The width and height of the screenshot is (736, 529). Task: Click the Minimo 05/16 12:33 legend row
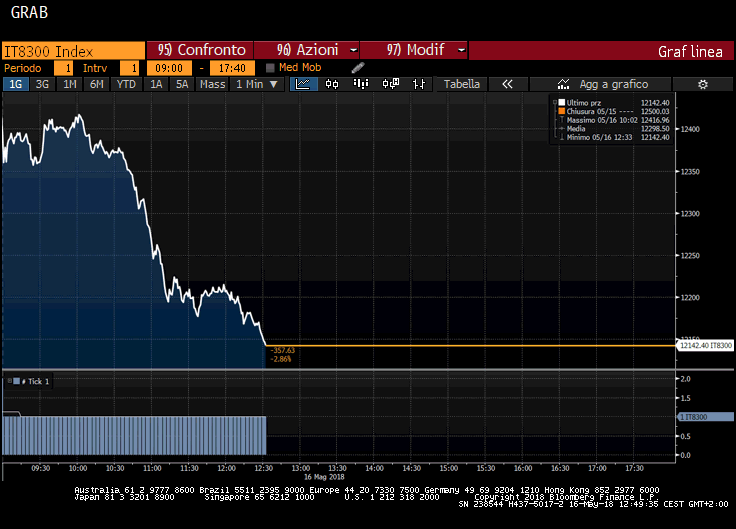point(614,138)
